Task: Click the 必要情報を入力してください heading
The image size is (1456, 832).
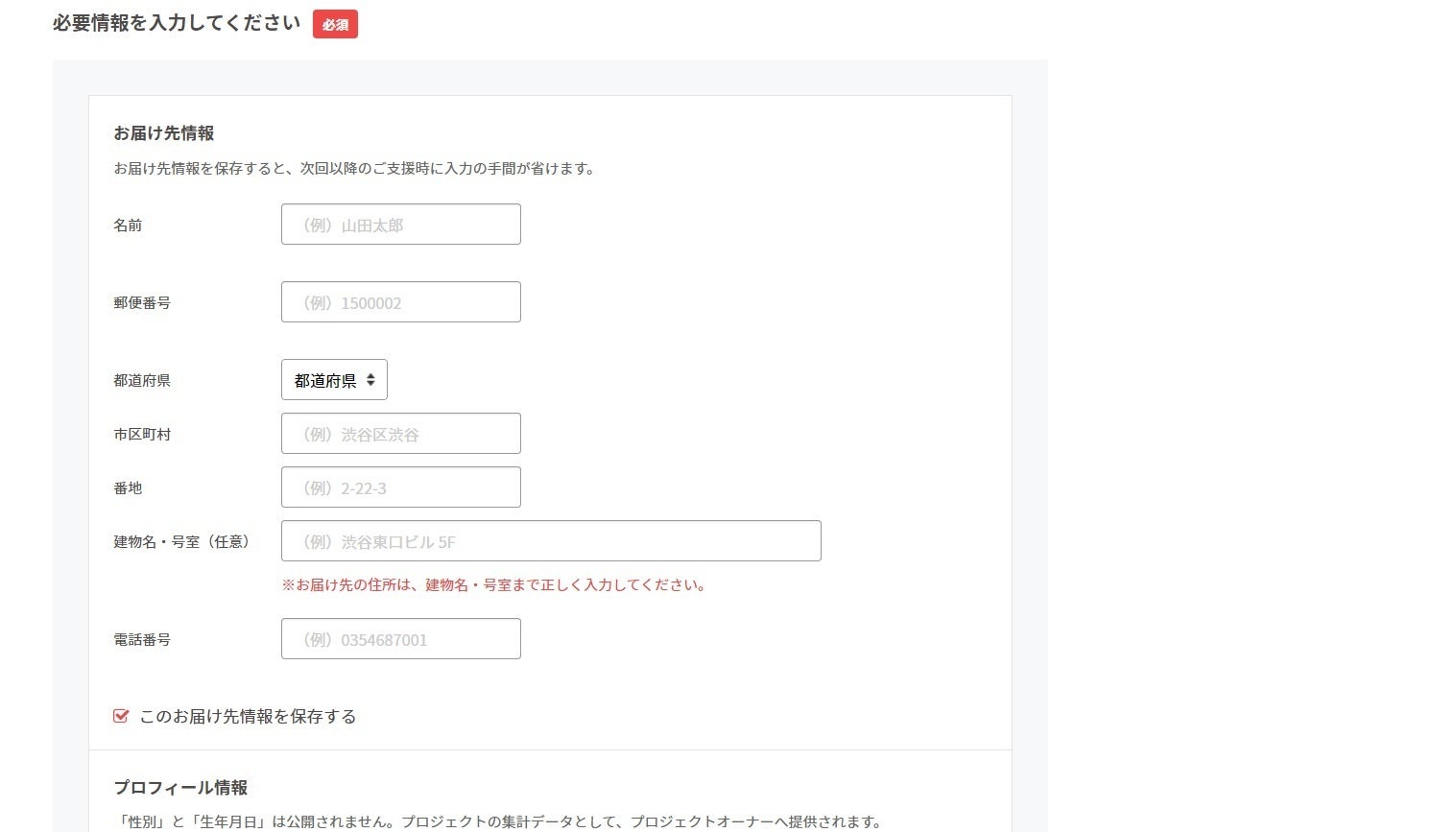Action: [177, 23]
